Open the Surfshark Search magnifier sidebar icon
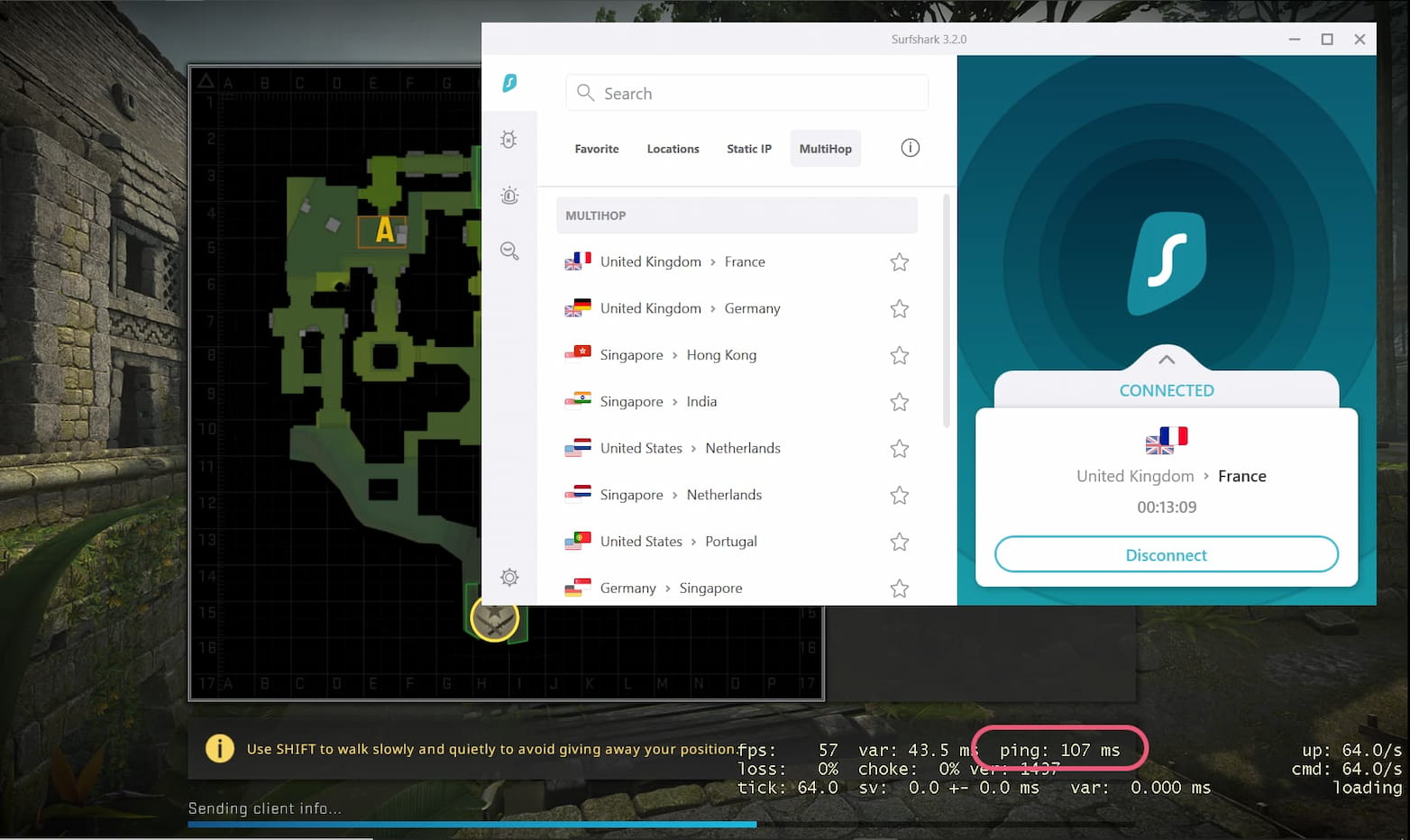This screenshot has width=1410, height=840. coord(509,251)
